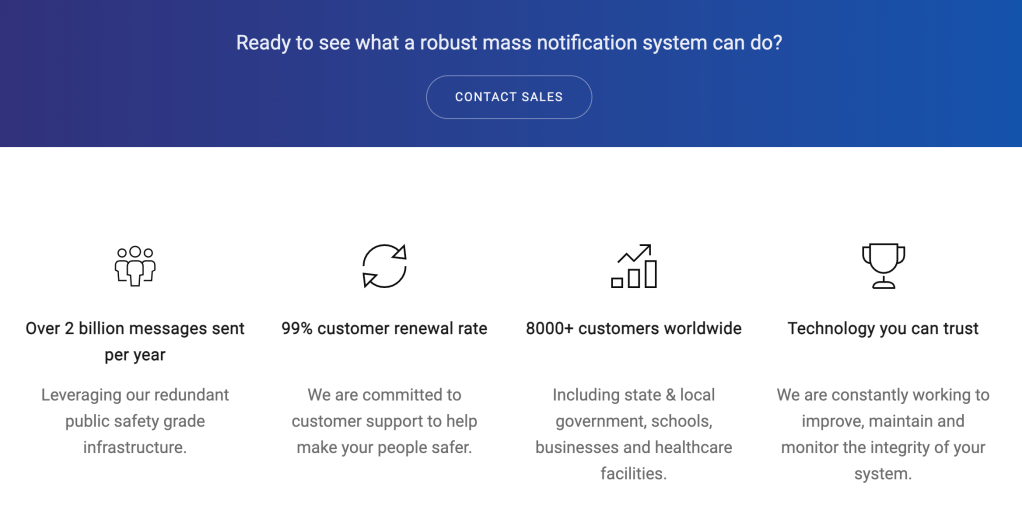Click '8000+ customers worldwide' heading
The image size is (1022, 520).
633,329
